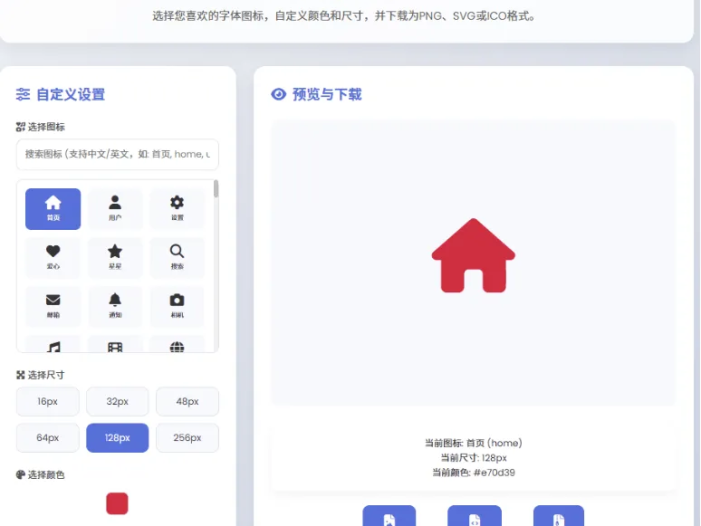This screenshot has height=526, width=701.
Task: Select the camera (相机) icon tile
Action: [177, 306]
